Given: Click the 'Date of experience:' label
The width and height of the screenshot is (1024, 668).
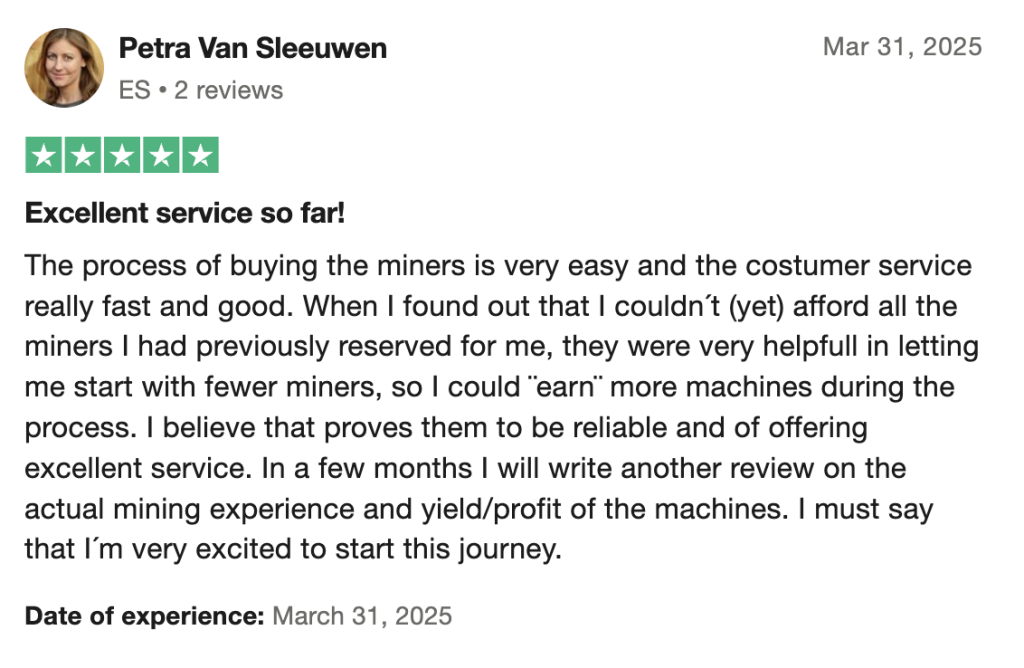Looking at the screenshot, I should (x=144, y=616).
